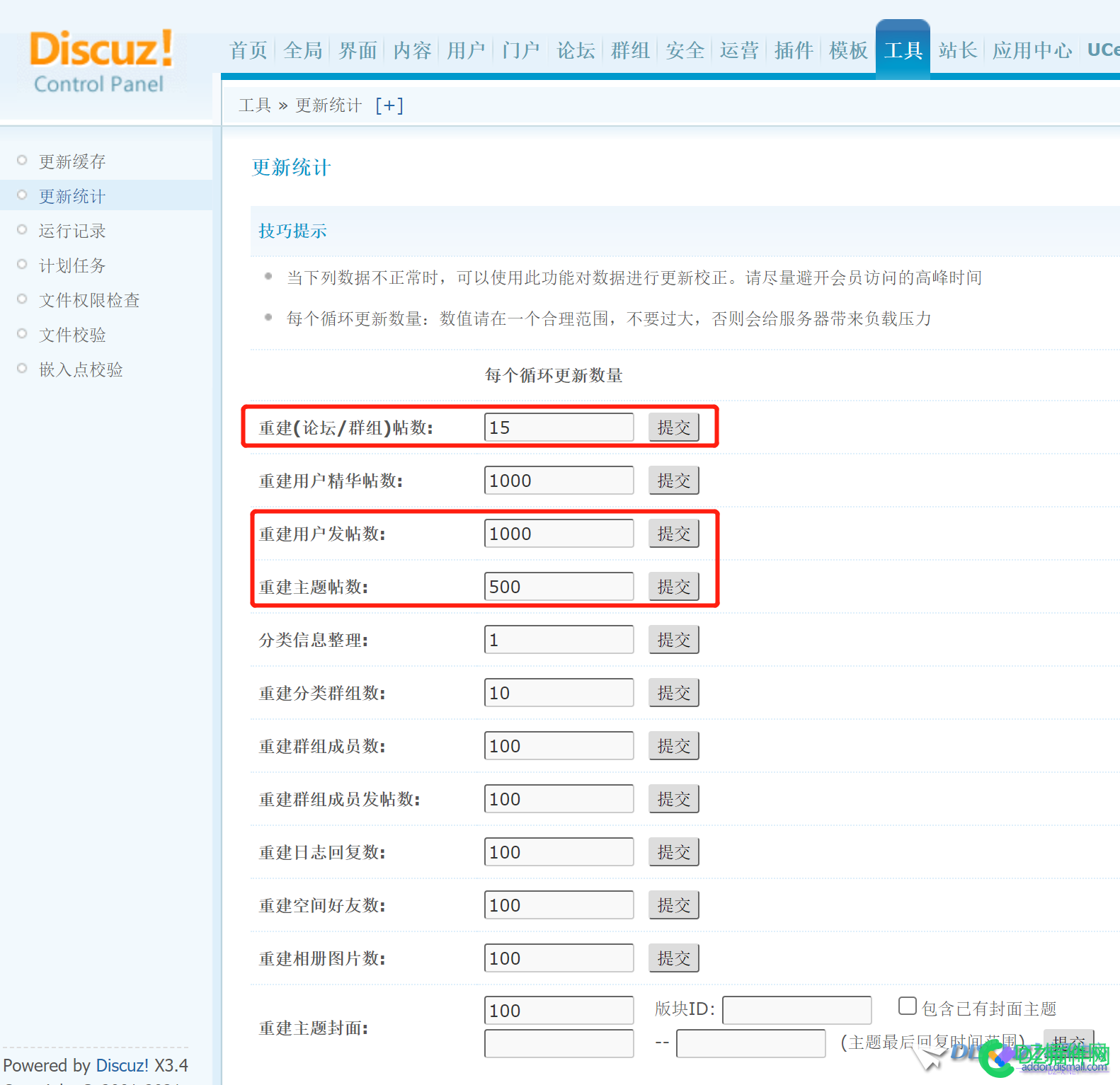
Task: Click 工具 in the breadcrumb
Action: (x=255, y=105)
